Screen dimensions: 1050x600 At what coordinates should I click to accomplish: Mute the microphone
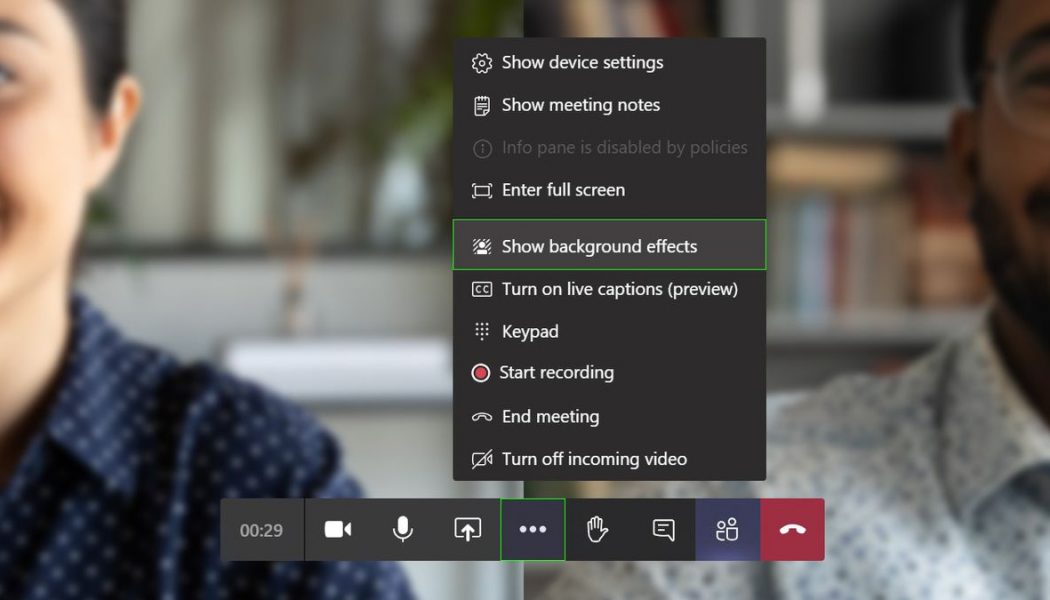point(403,530)
